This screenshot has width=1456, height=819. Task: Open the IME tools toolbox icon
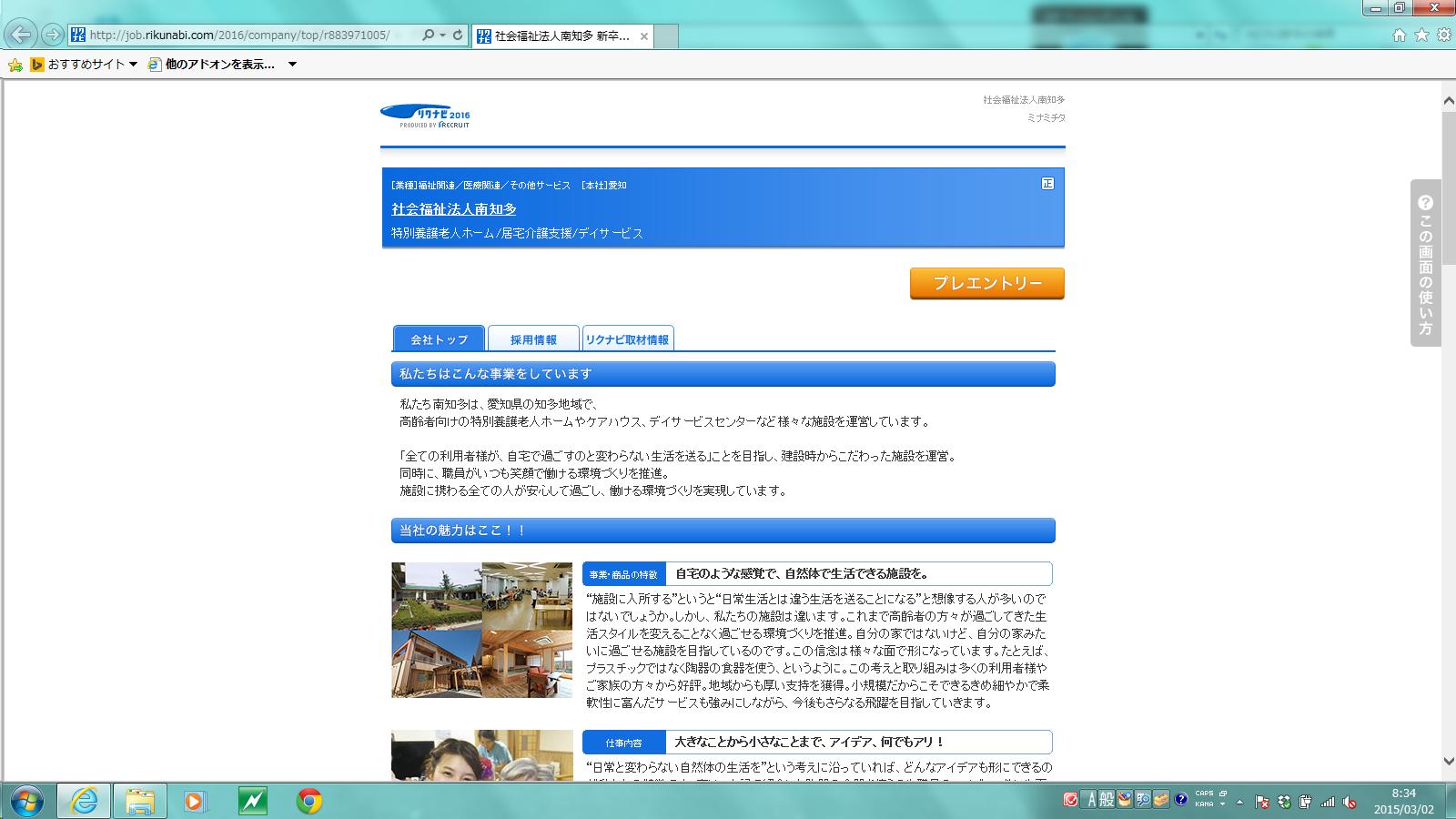pos(1161,800)
